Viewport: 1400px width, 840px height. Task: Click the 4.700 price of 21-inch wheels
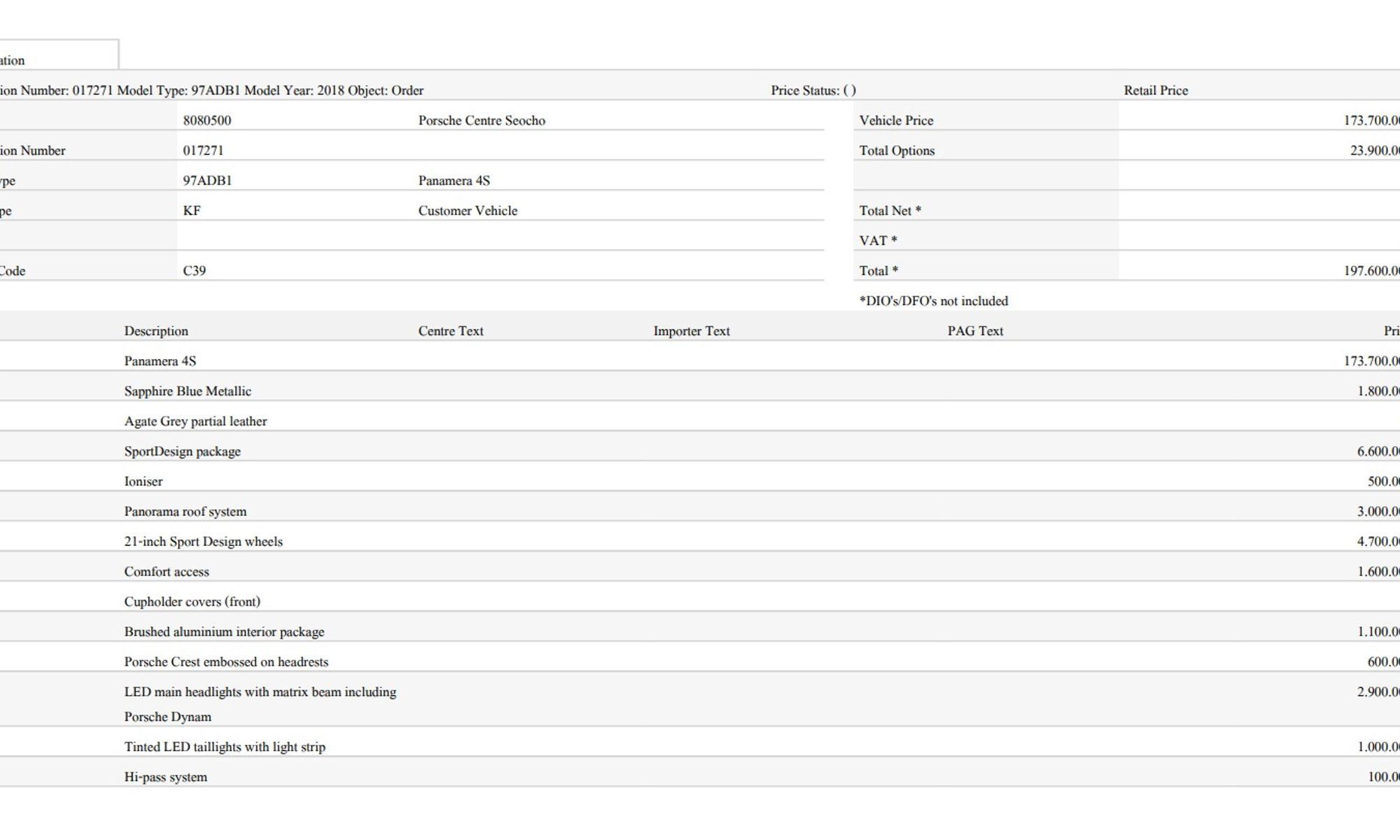[1378, 542]
